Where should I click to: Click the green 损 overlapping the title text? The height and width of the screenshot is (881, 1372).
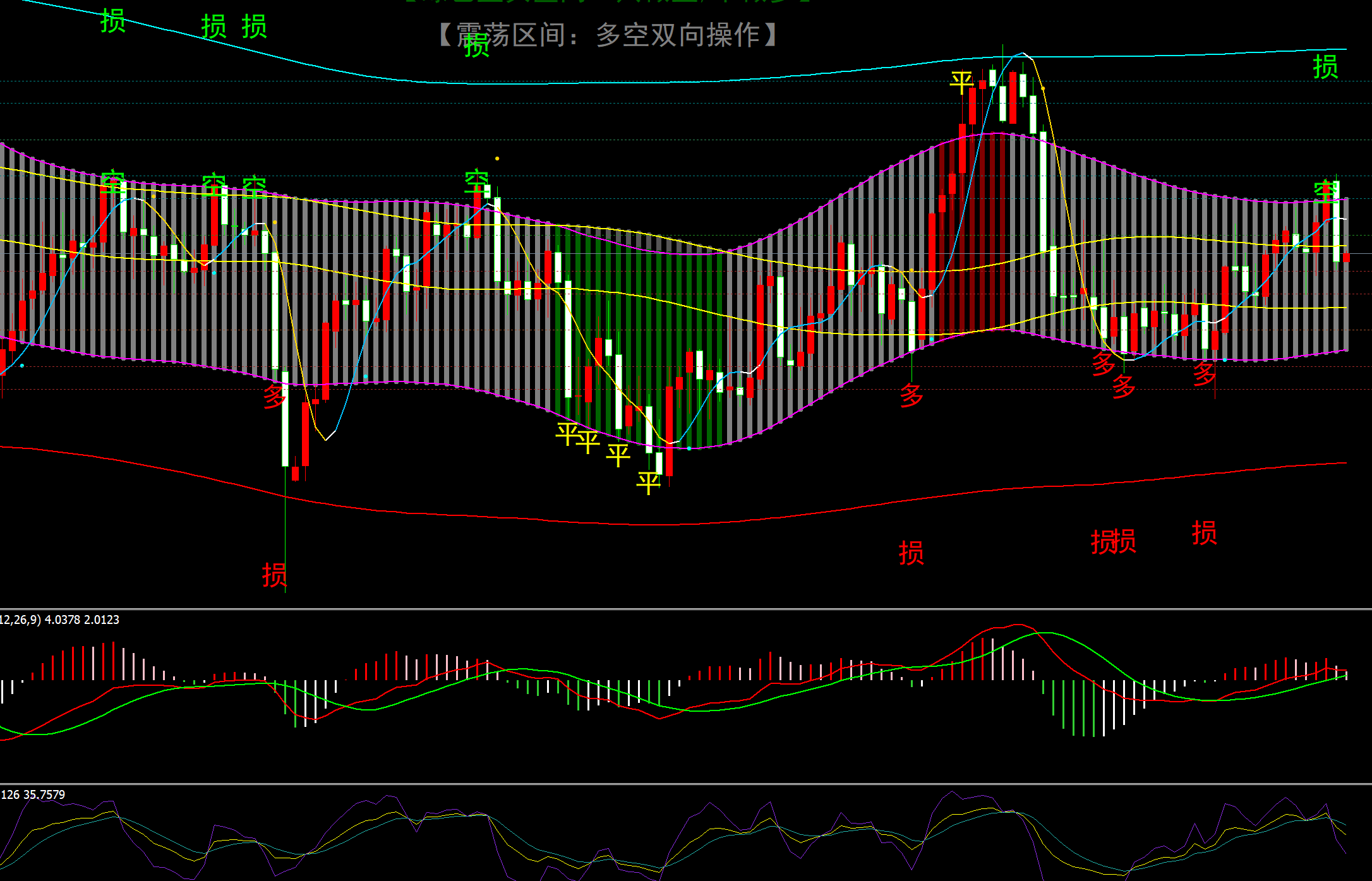(476, 46)
